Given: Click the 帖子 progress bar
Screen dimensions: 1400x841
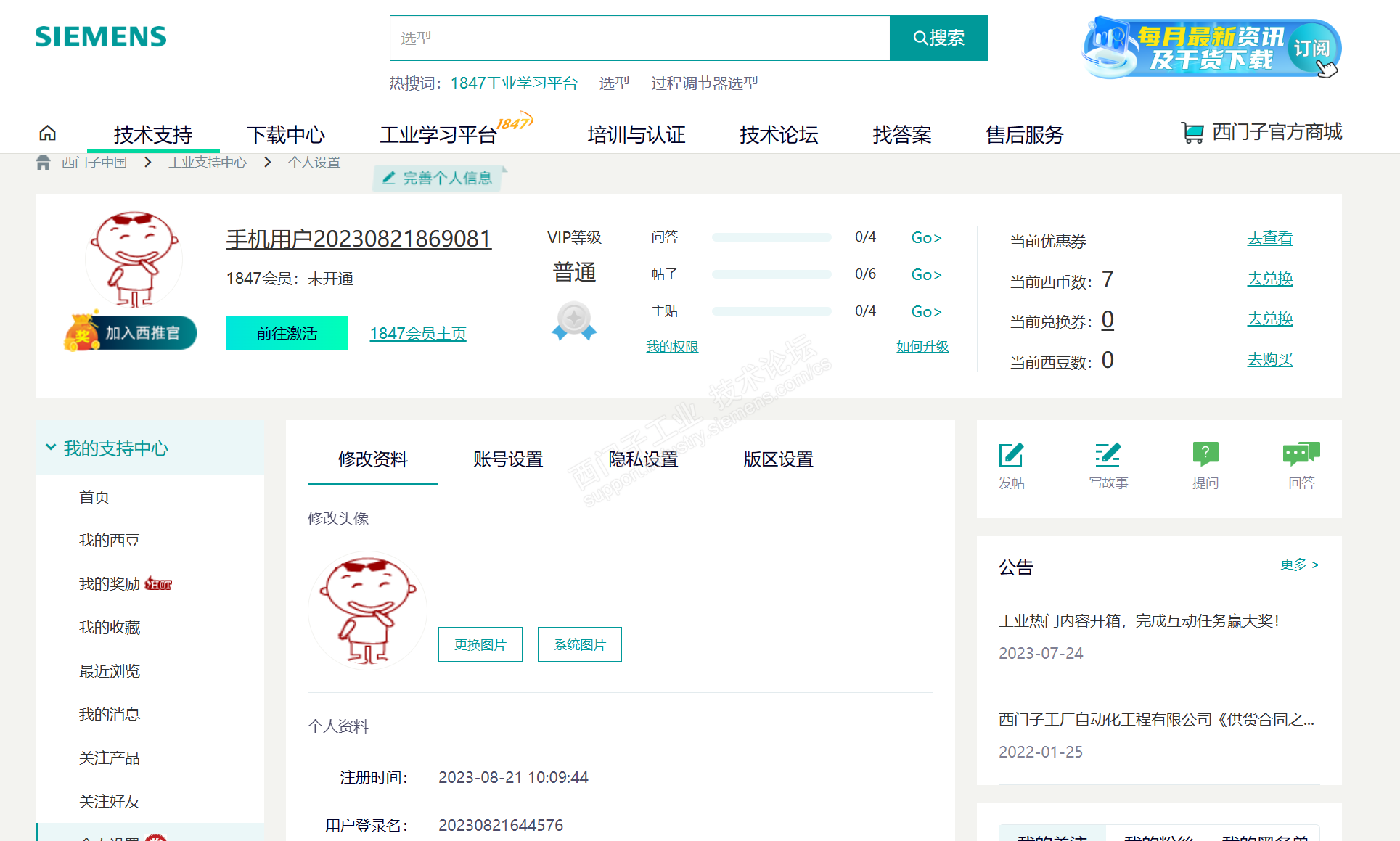Looking at the screenshot, I should (771, 274).
